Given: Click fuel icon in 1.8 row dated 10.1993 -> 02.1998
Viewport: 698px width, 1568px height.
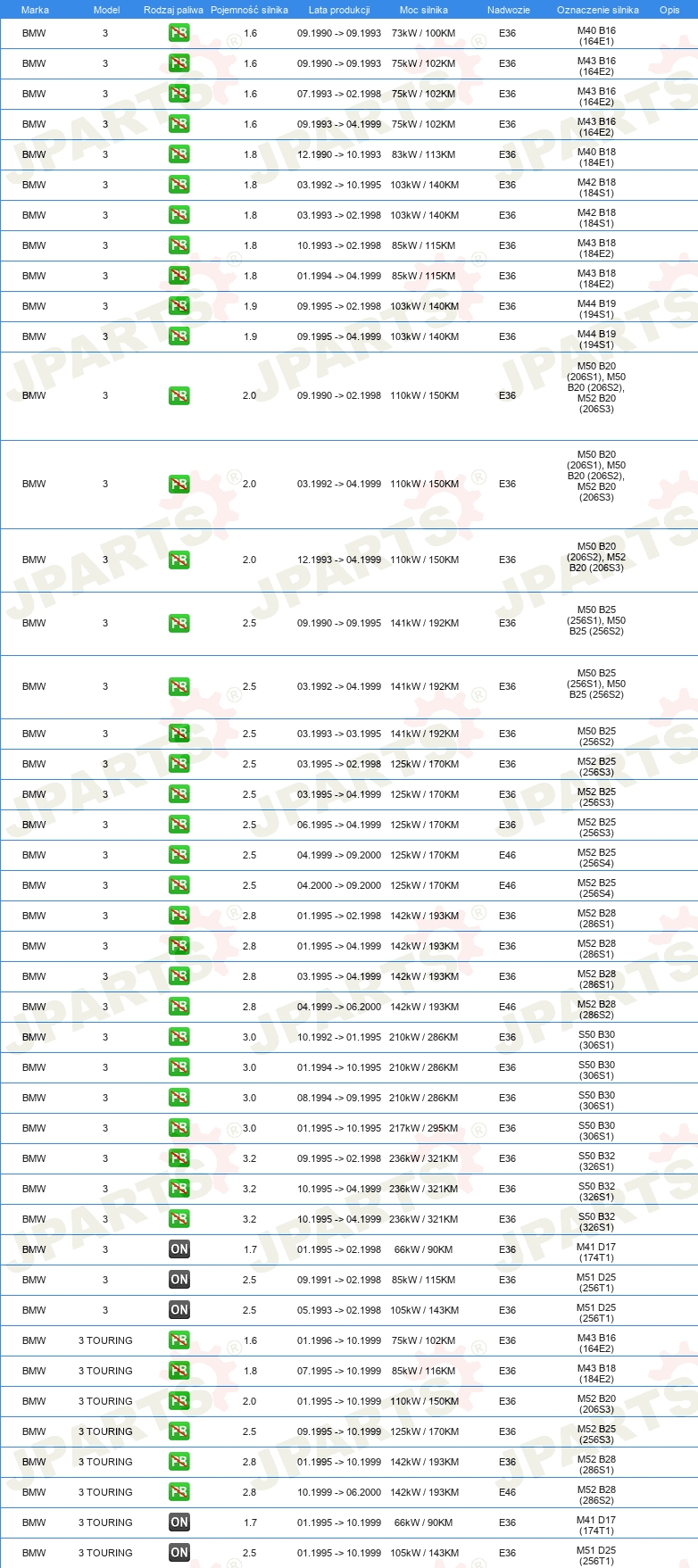Looking at the screenshot, I should tap(179, 245).
